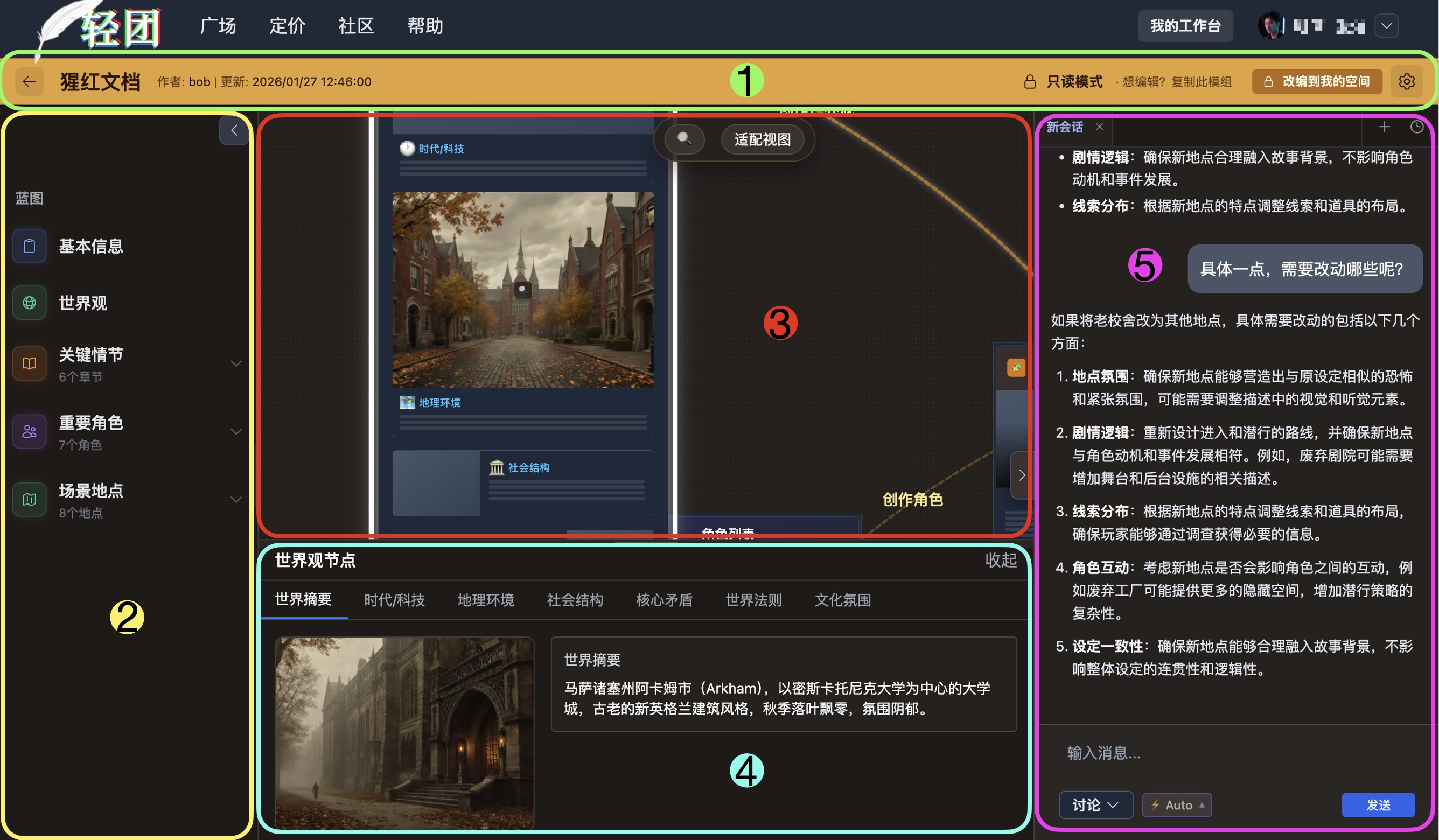This screenshot has width=1439, height=840.
Task: Start a new conversation with the plus icon
Action: click(1384, 127)
